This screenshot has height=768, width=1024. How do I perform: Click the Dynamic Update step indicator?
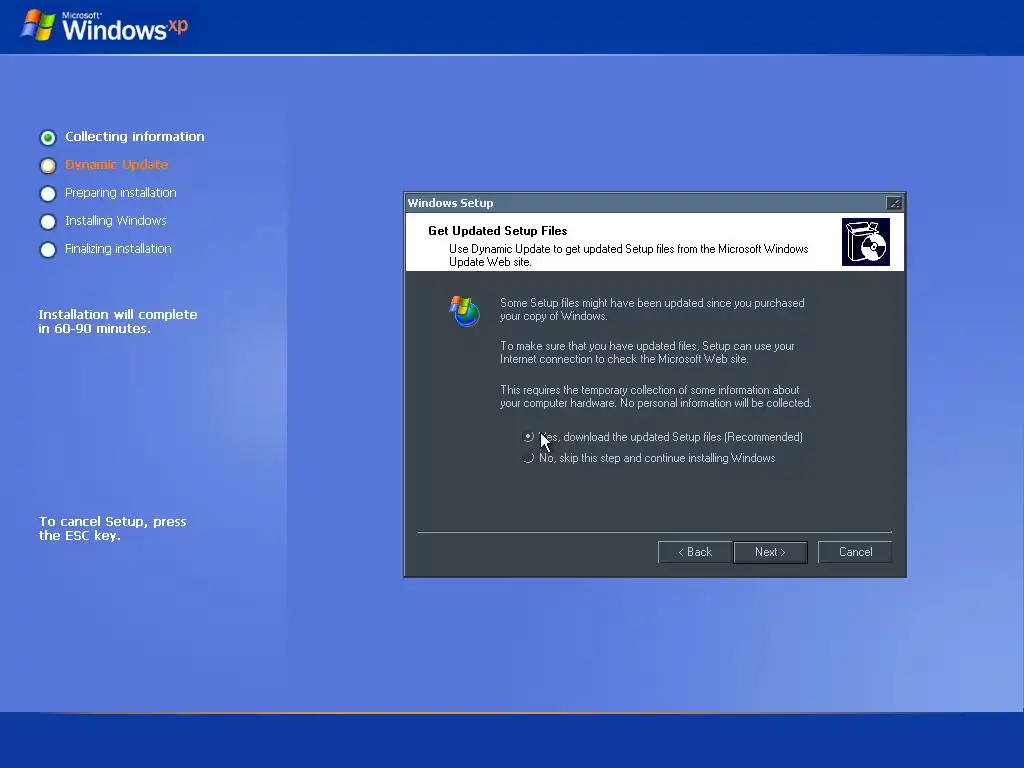48,166
